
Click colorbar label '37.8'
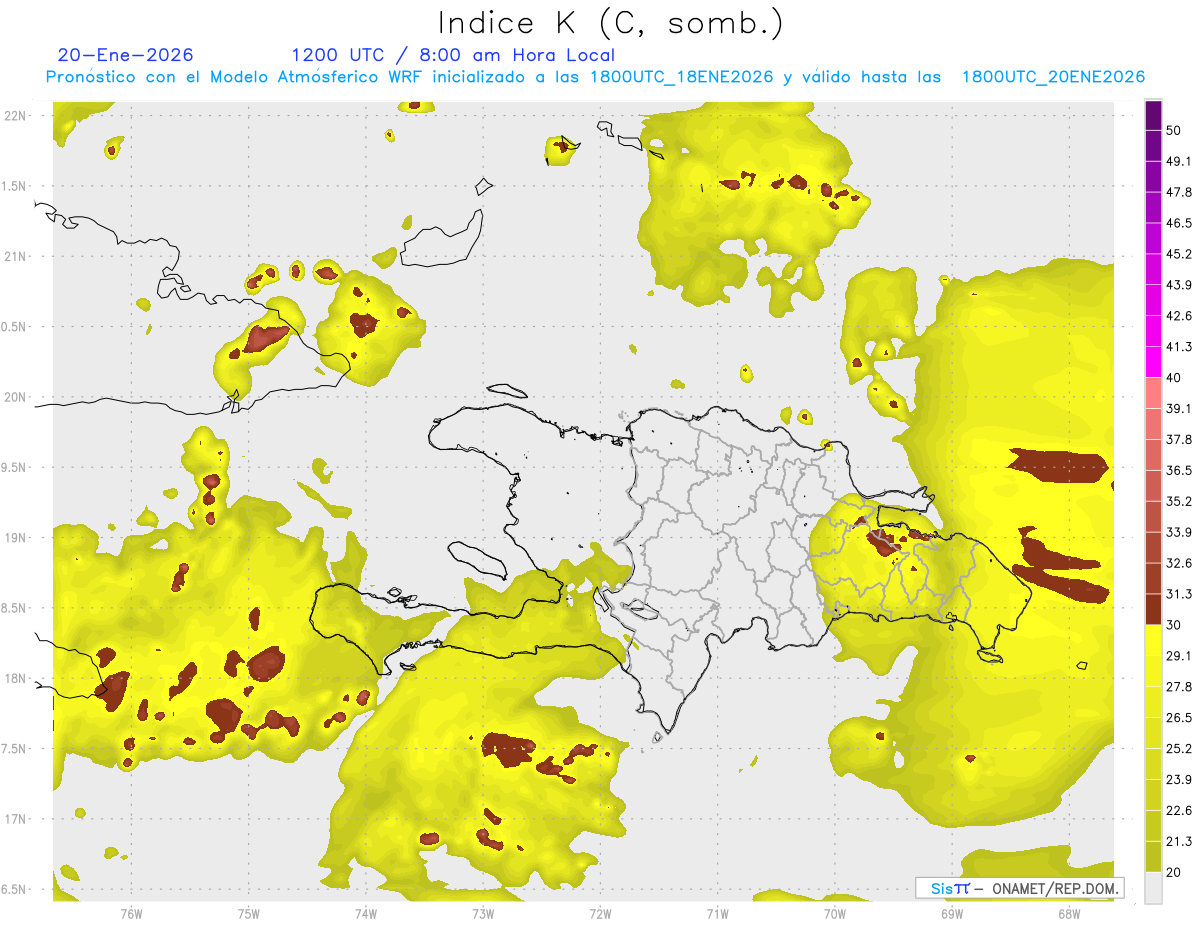1180,440
